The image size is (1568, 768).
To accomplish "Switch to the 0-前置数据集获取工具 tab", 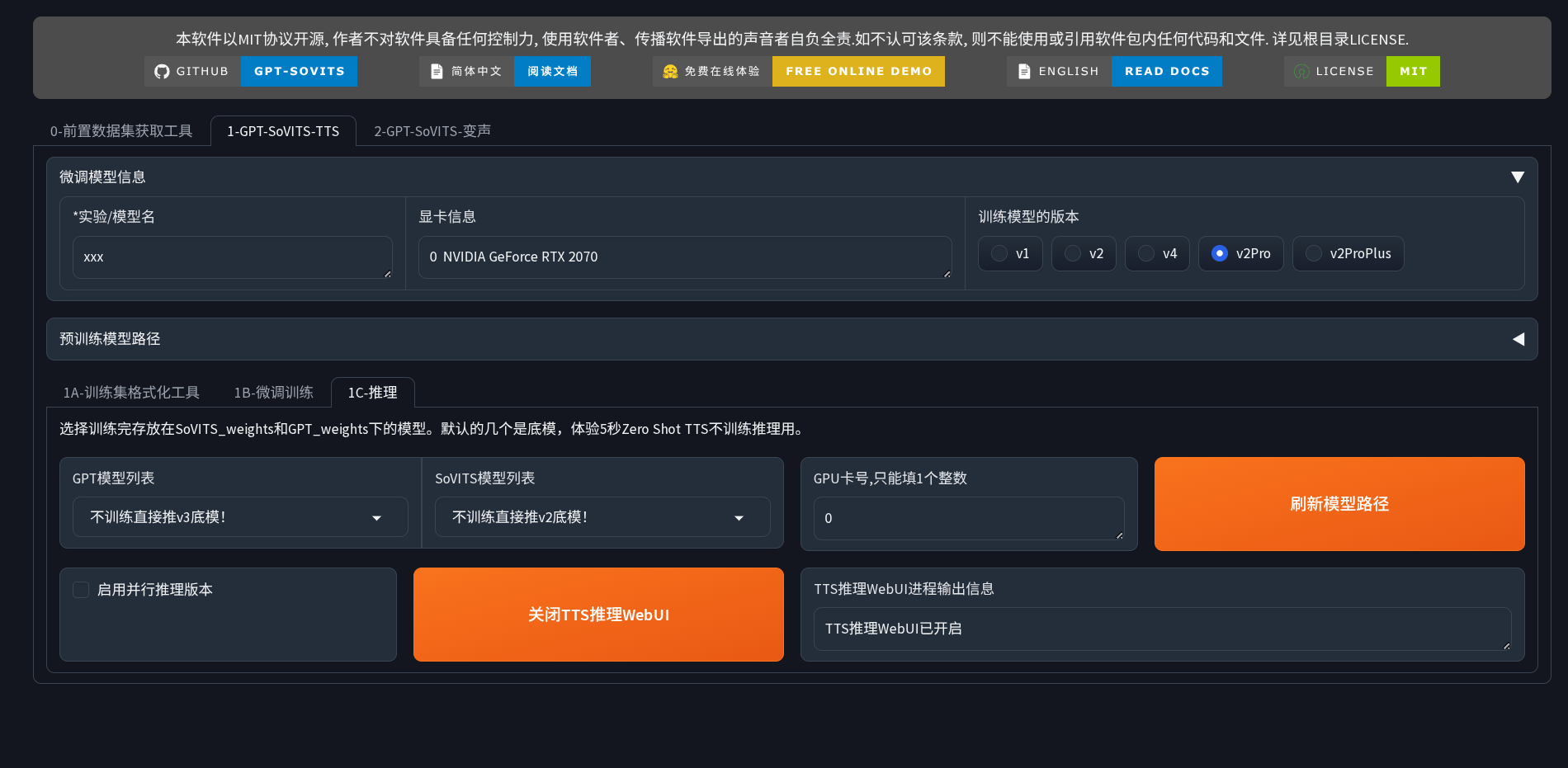I will (121, 131).
